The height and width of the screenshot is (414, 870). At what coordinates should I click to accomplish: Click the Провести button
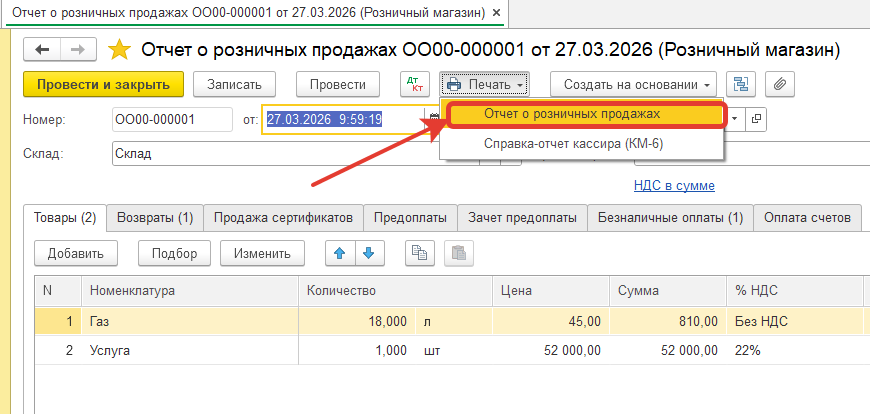[x=338, y=84]
